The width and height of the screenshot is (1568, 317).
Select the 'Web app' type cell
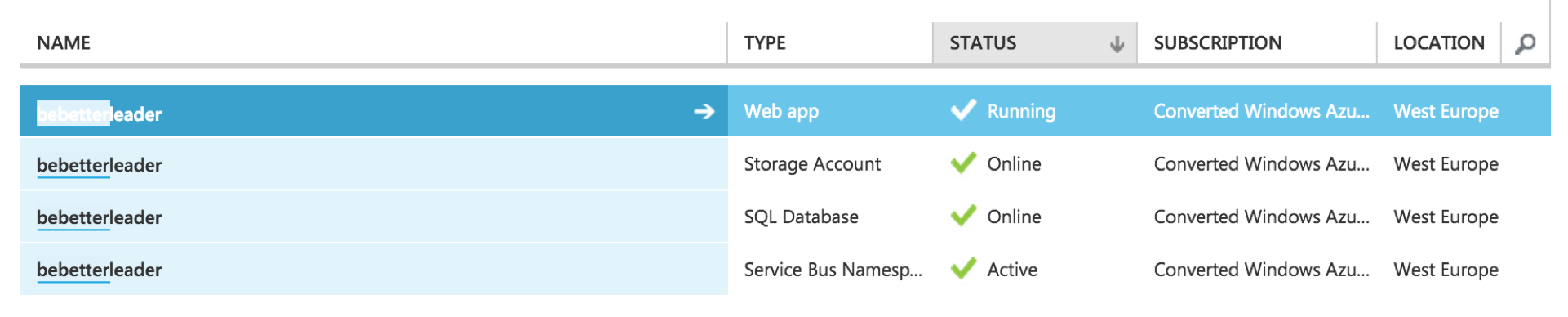pos(781,112)
